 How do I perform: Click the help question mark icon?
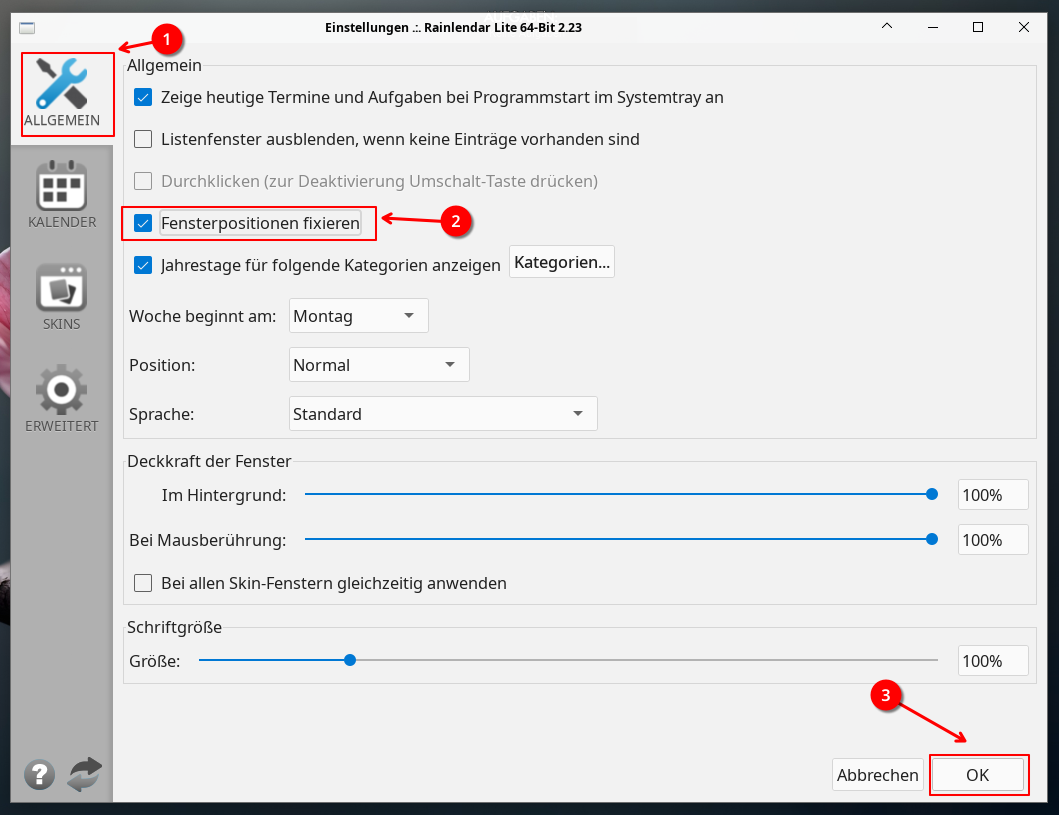click(40, 774)
